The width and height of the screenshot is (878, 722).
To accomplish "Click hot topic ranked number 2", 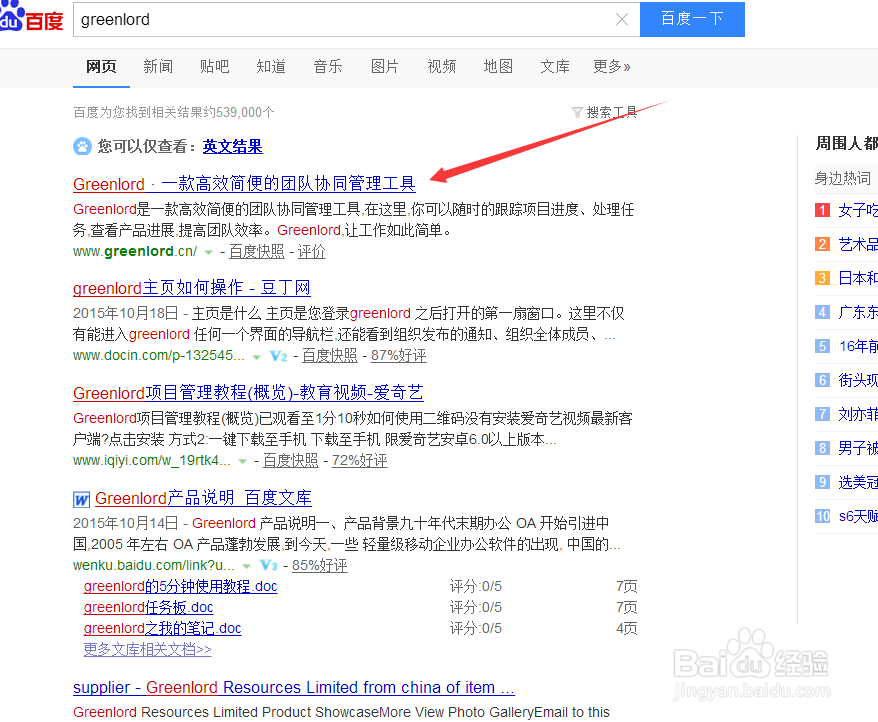I will coord(857,244).
